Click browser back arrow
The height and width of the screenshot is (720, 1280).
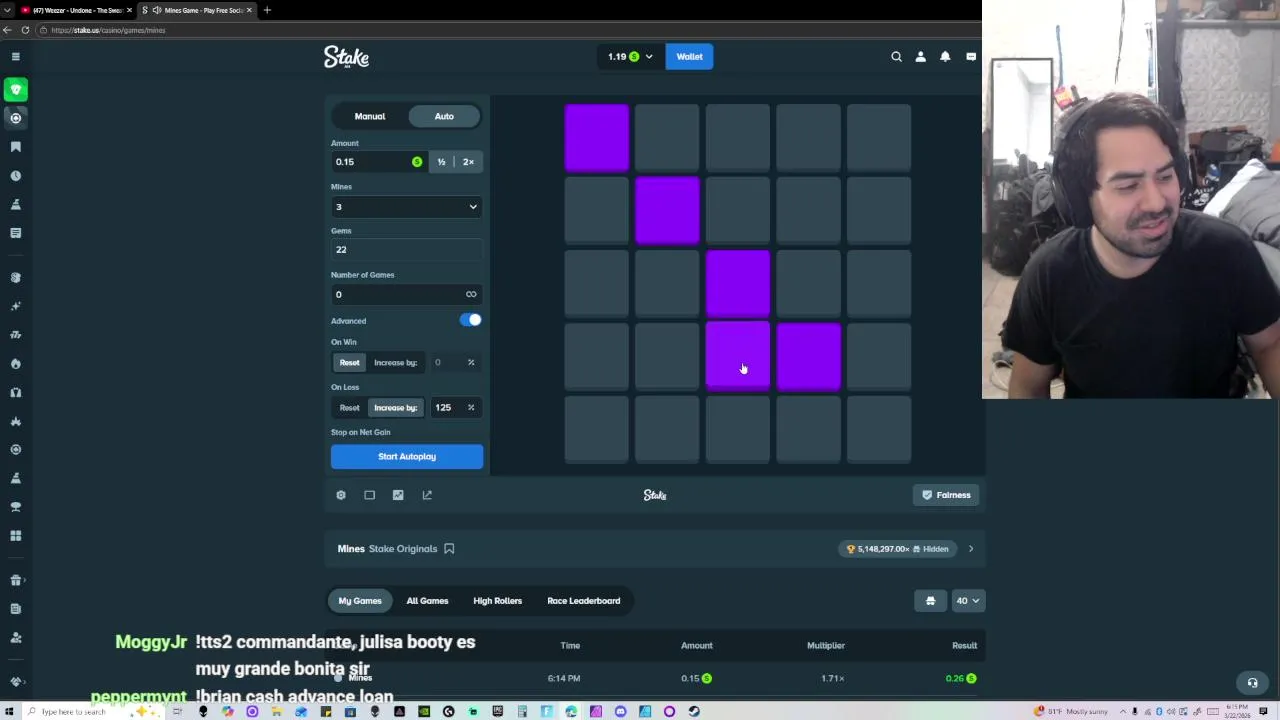8,30
